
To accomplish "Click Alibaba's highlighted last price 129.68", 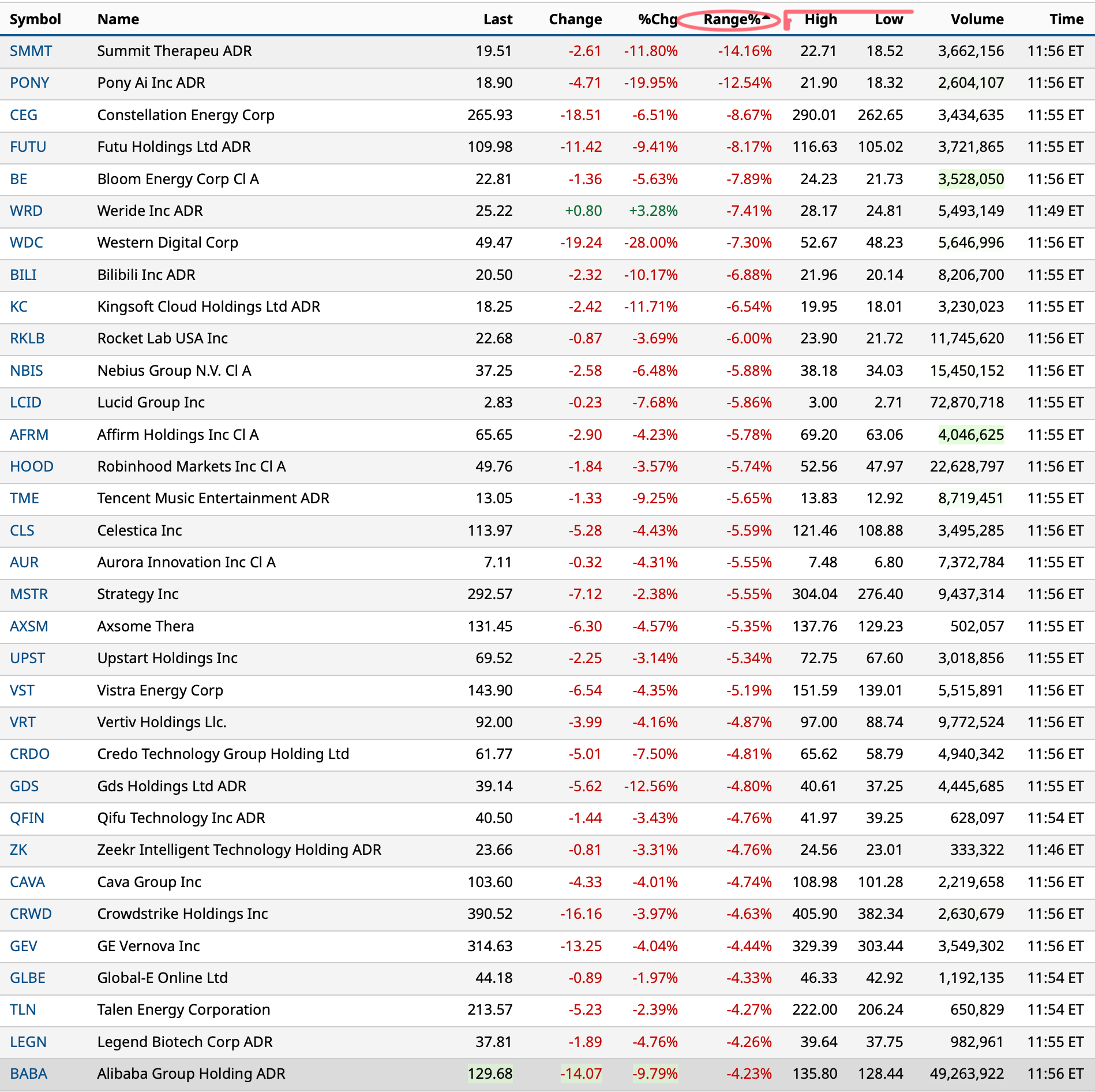I will pyautogui.click(x=490, y=1074).
